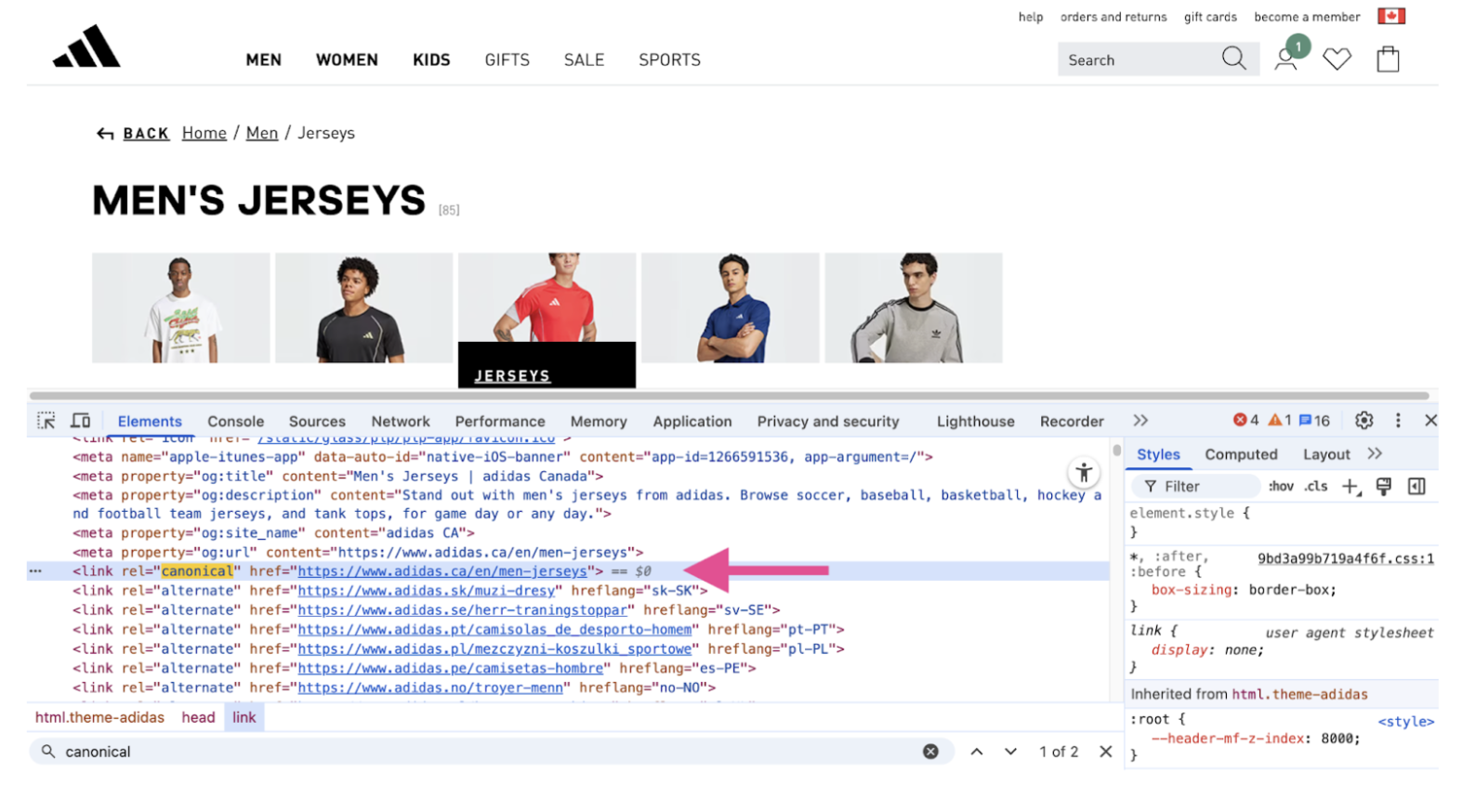1476x812 pixels.
Task: Click the inspect element picker icon
Action: (x=46, y=421)
